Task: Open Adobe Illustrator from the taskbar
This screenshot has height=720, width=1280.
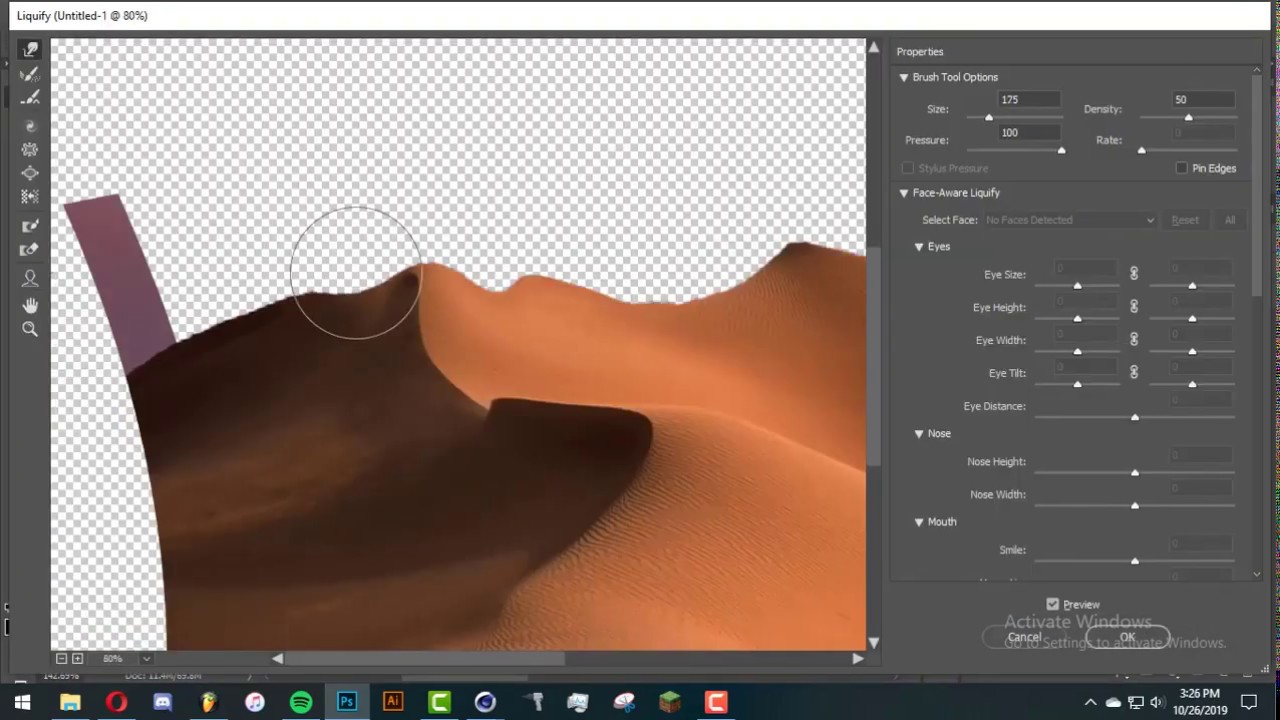Action: click(x=393, y=702)
